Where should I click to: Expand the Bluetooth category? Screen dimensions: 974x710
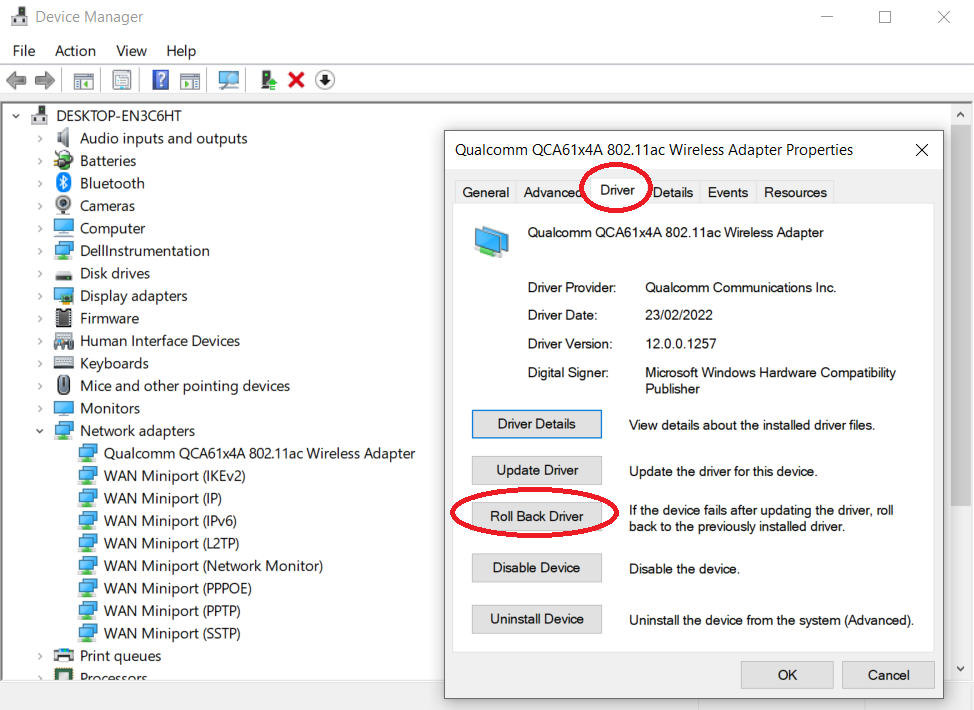pyautogui.click(x=40, y=183)
